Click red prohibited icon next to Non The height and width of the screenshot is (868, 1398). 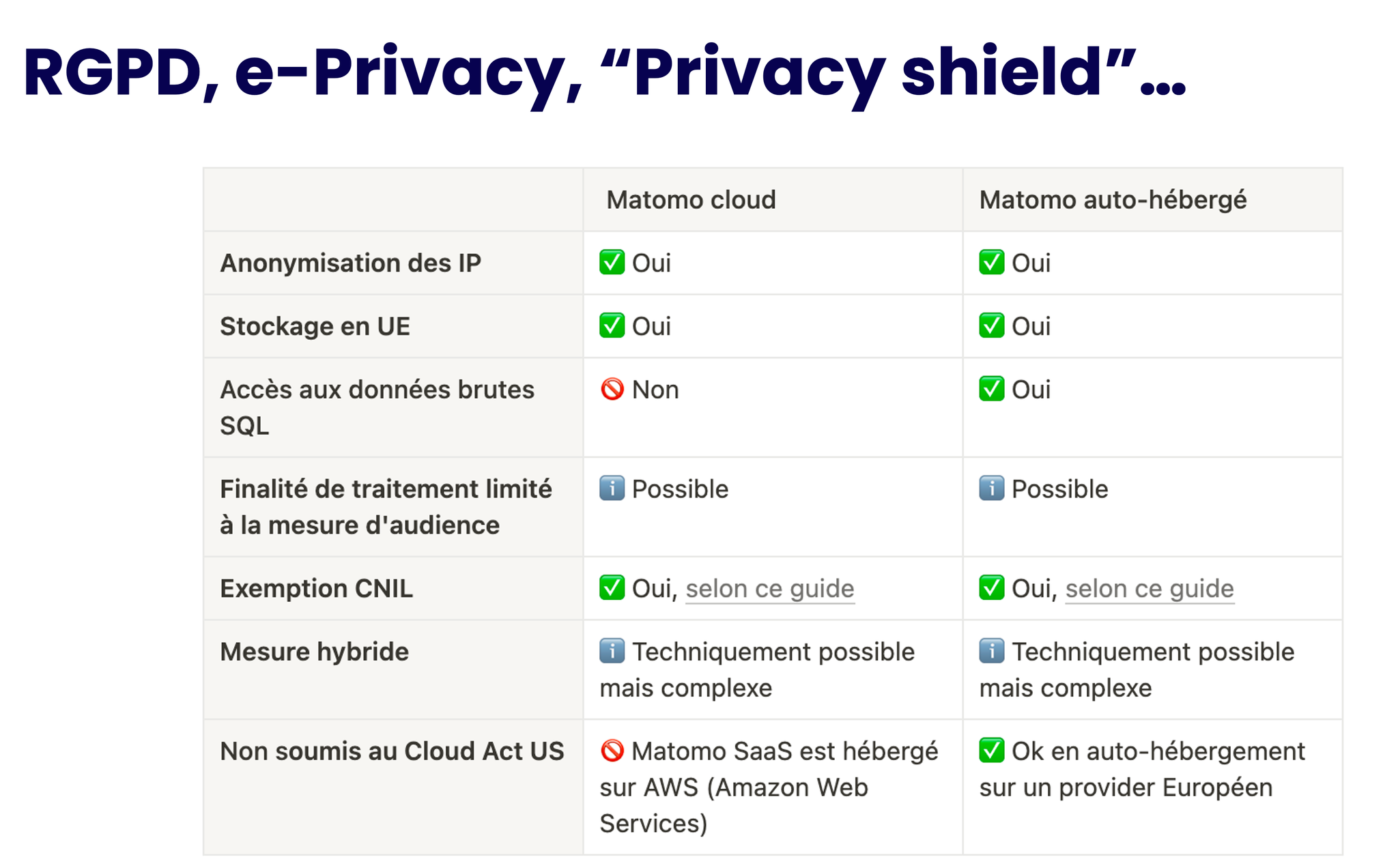[x=612, y=389]
